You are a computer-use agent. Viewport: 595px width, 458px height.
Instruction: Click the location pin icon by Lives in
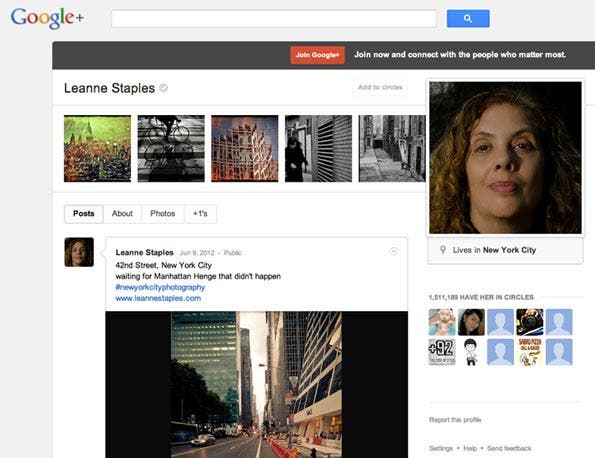(442, 250)
